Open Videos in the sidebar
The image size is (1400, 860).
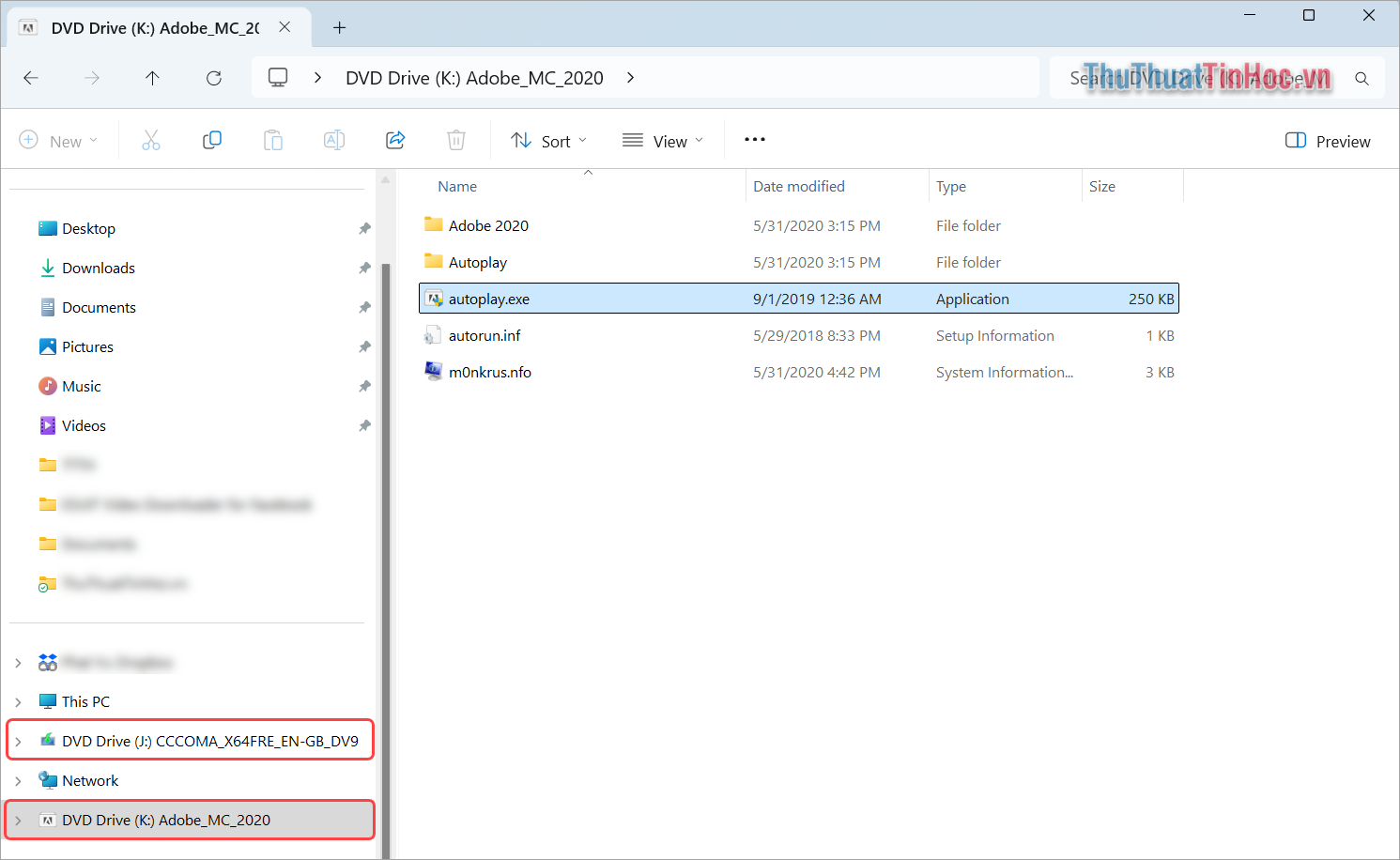tap(84, 425)
